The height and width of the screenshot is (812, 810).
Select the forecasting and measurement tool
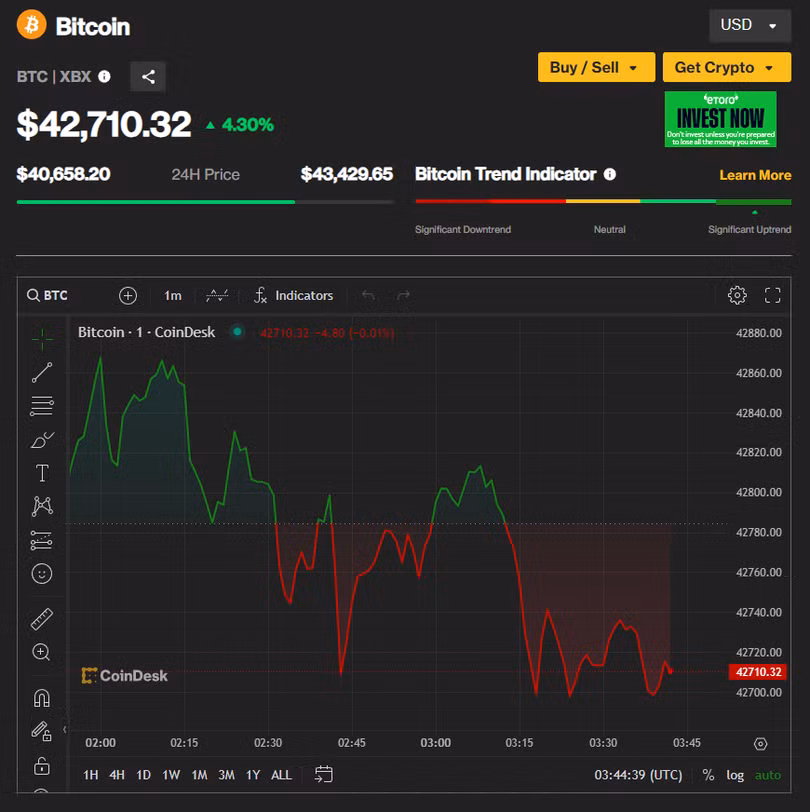click(42, 540)
